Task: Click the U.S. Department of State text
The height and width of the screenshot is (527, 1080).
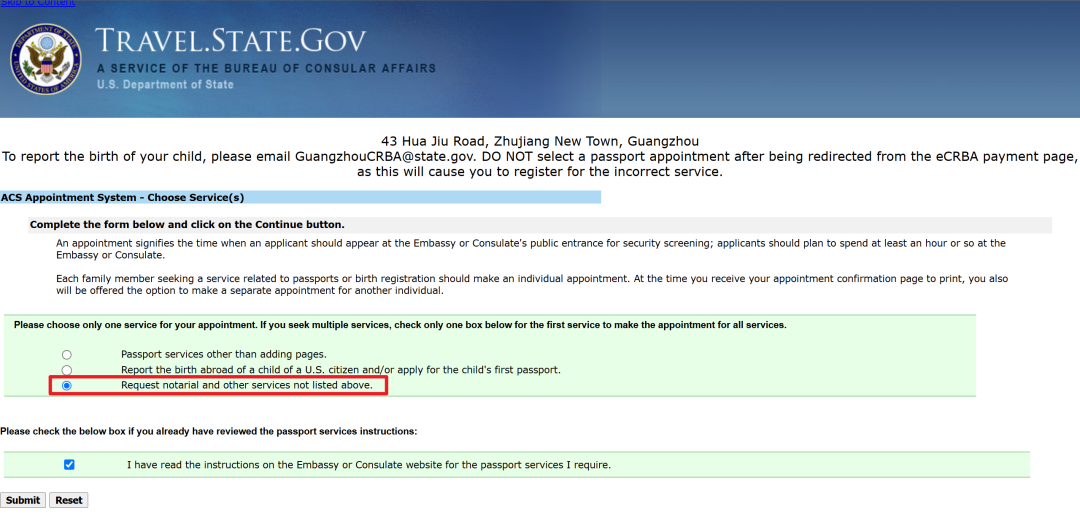Action: [165, 85]
